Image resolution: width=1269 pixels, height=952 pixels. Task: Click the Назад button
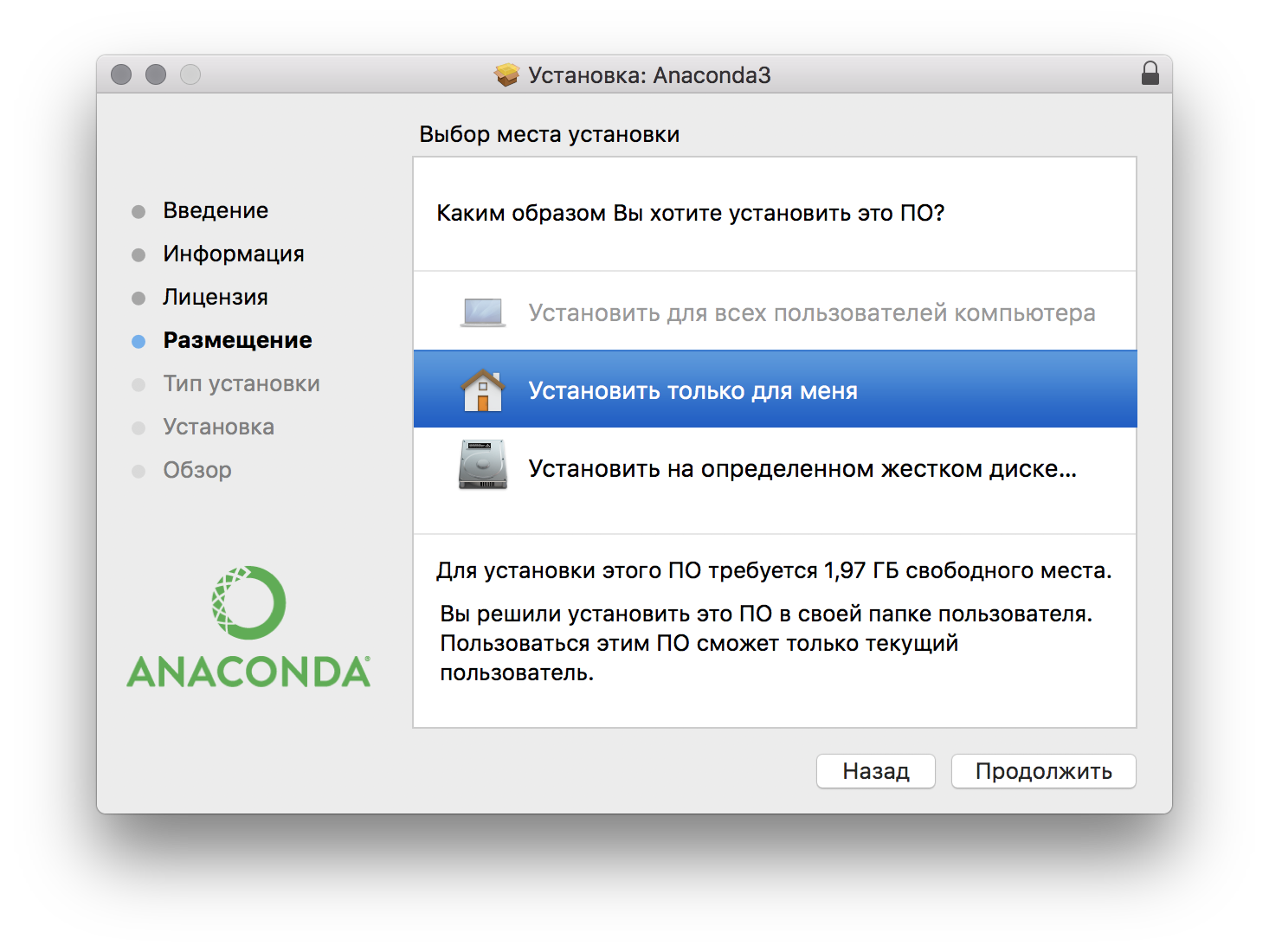[875, 771]
